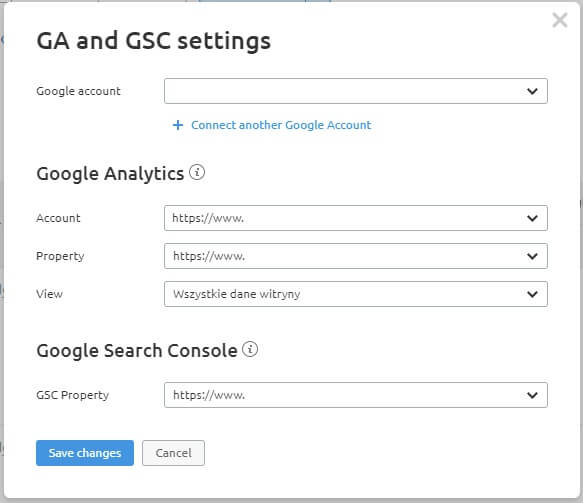Click the Google account field label

click(78, 91)
